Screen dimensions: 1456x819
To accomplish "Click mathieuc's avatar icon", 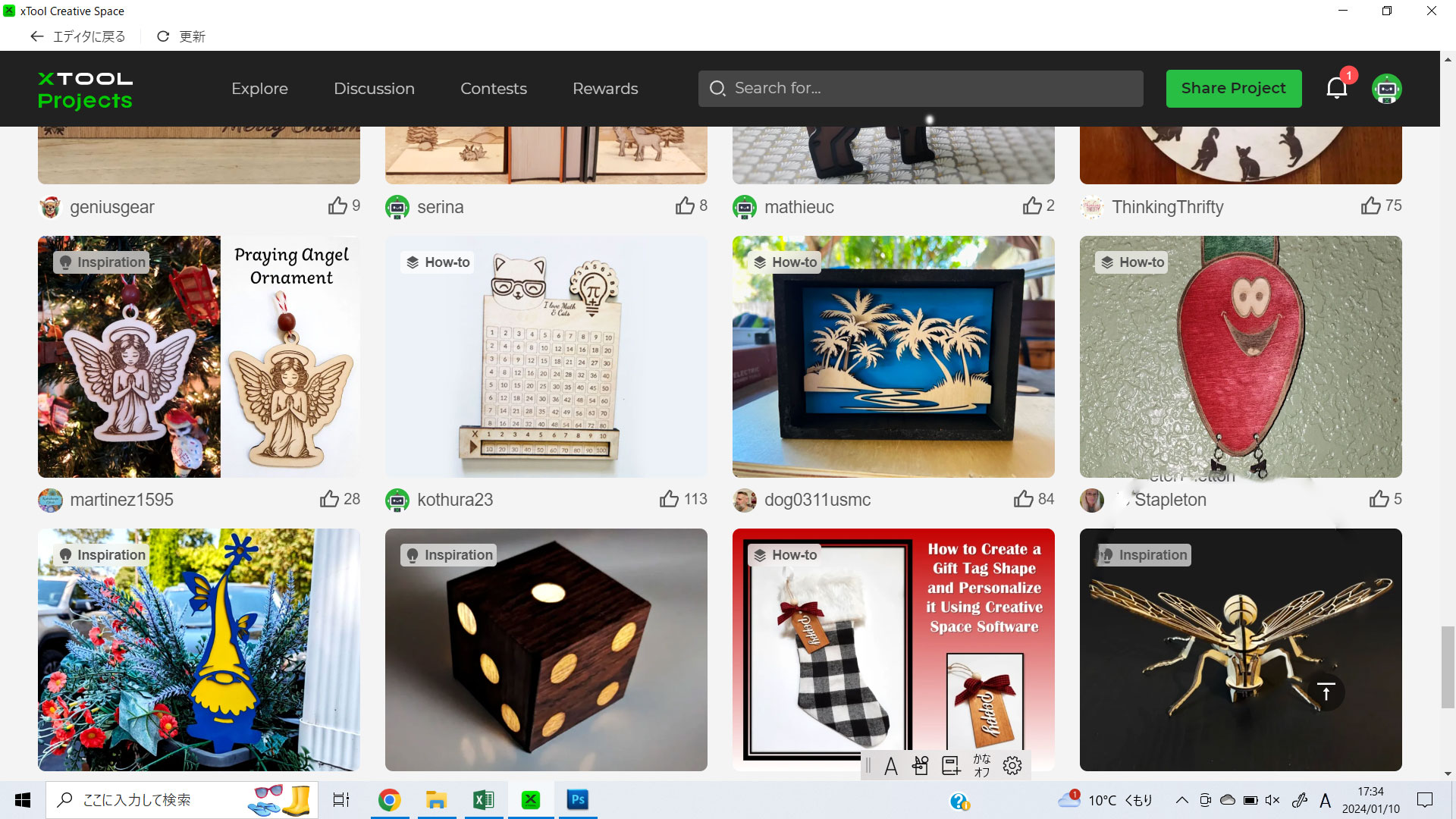I will click(745, 207).
